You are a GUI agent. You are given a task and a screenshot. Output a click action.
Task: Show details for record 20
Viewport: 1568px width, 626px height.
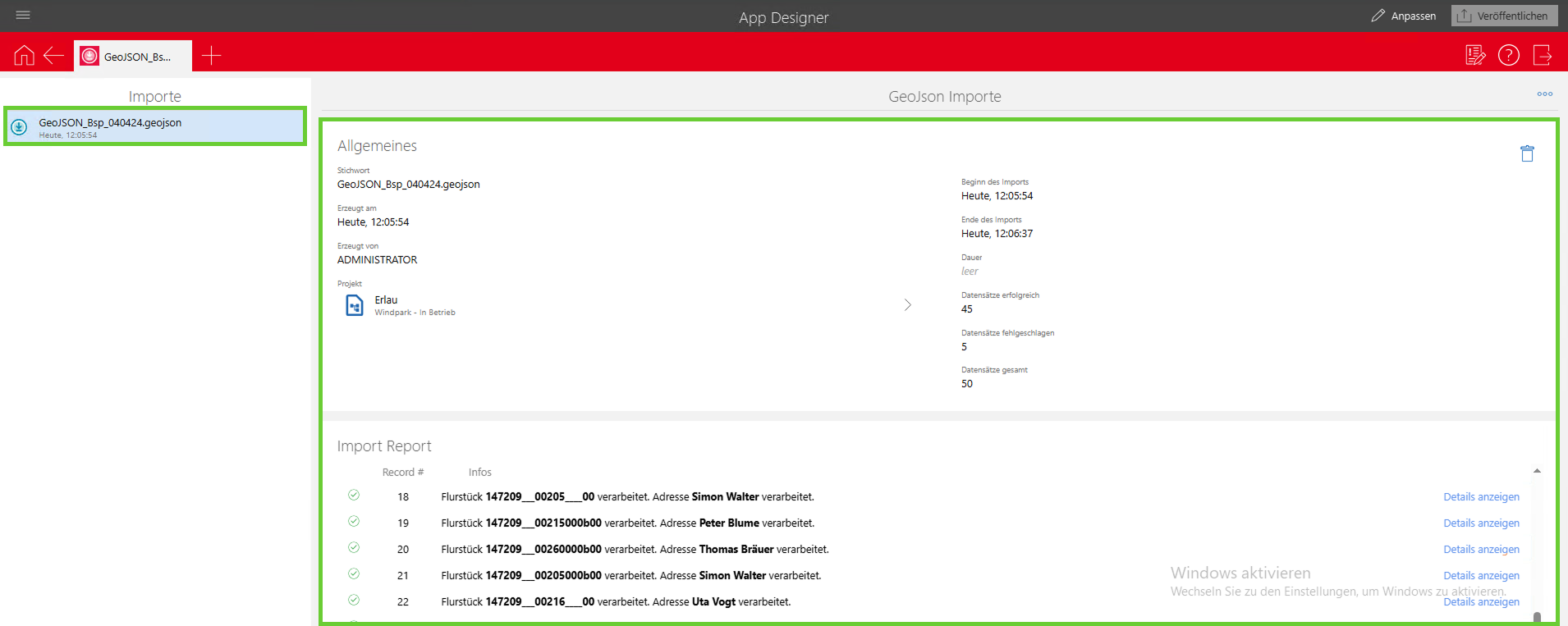click(x=1481, y=550)
